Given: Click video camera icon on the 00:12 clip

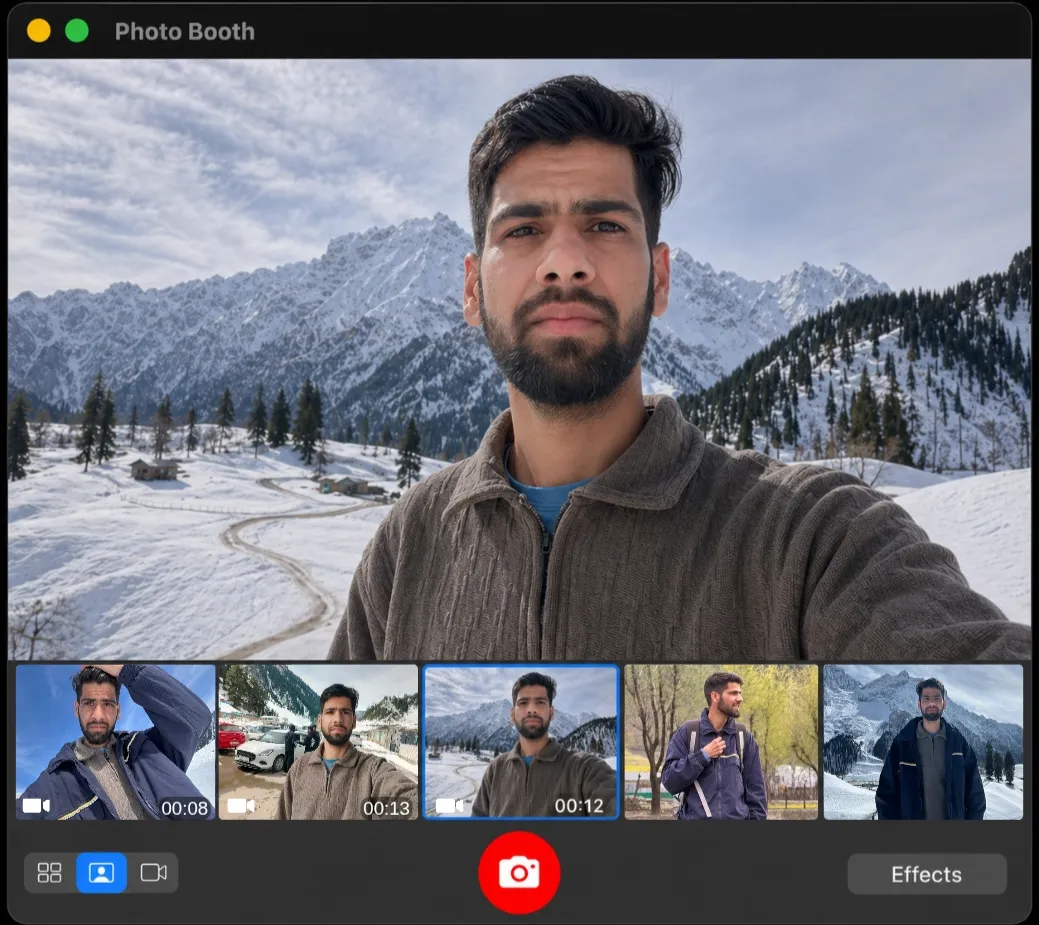Looking at the screenshot, I should pyautogui.click(x=449, y=806).
